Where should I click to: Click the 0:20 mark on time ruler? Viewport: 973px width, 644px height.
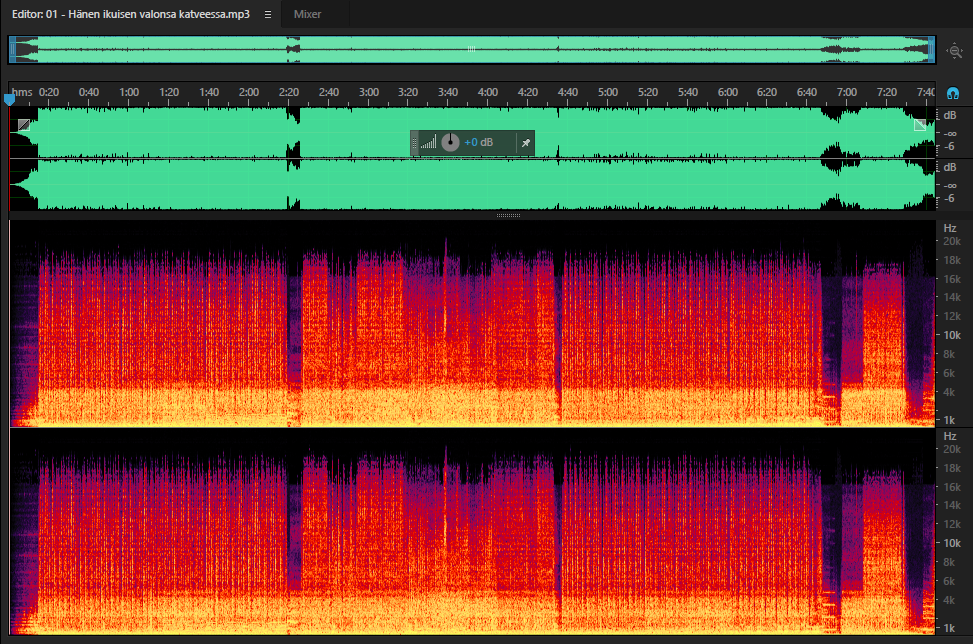tap(49, 92)
